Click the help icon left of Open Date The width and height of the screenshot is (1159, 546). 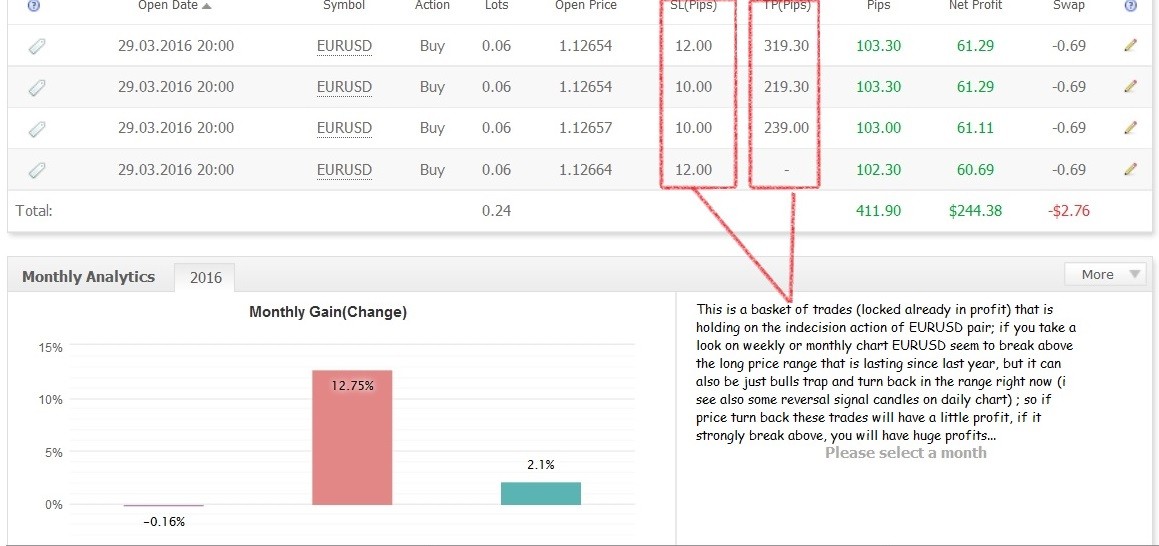[x=35, y=6]
